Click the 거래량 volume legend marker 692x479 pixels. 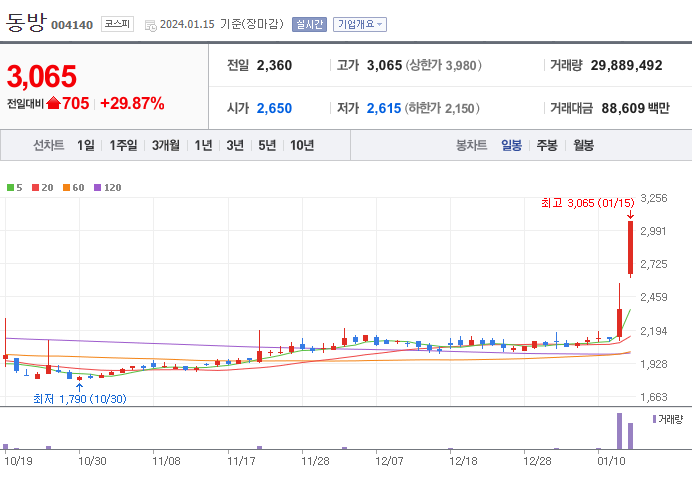click(x=654, y=419)
